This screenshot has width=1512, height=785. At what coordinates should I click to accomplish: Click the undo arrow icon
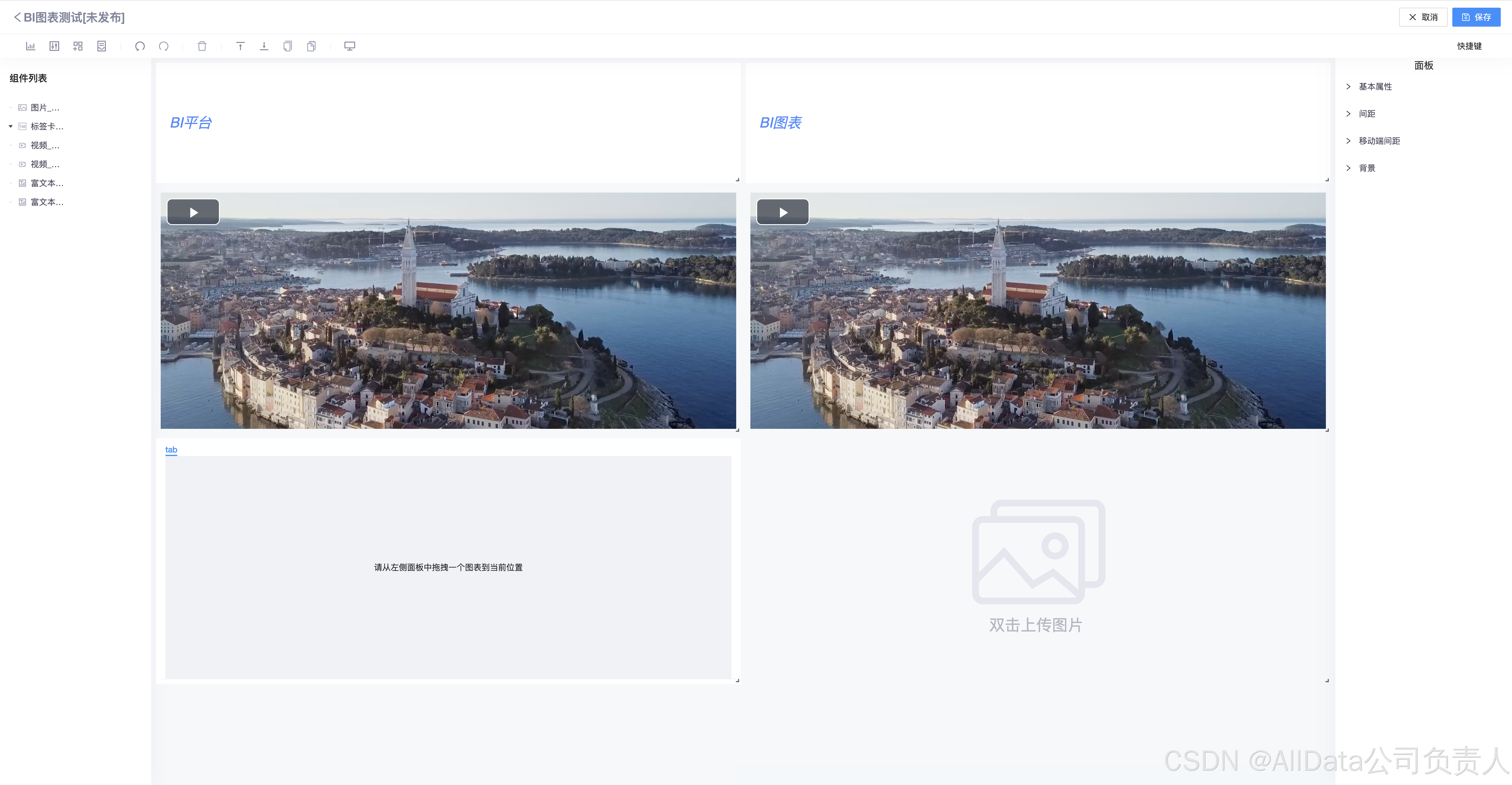tap(140, 46)
